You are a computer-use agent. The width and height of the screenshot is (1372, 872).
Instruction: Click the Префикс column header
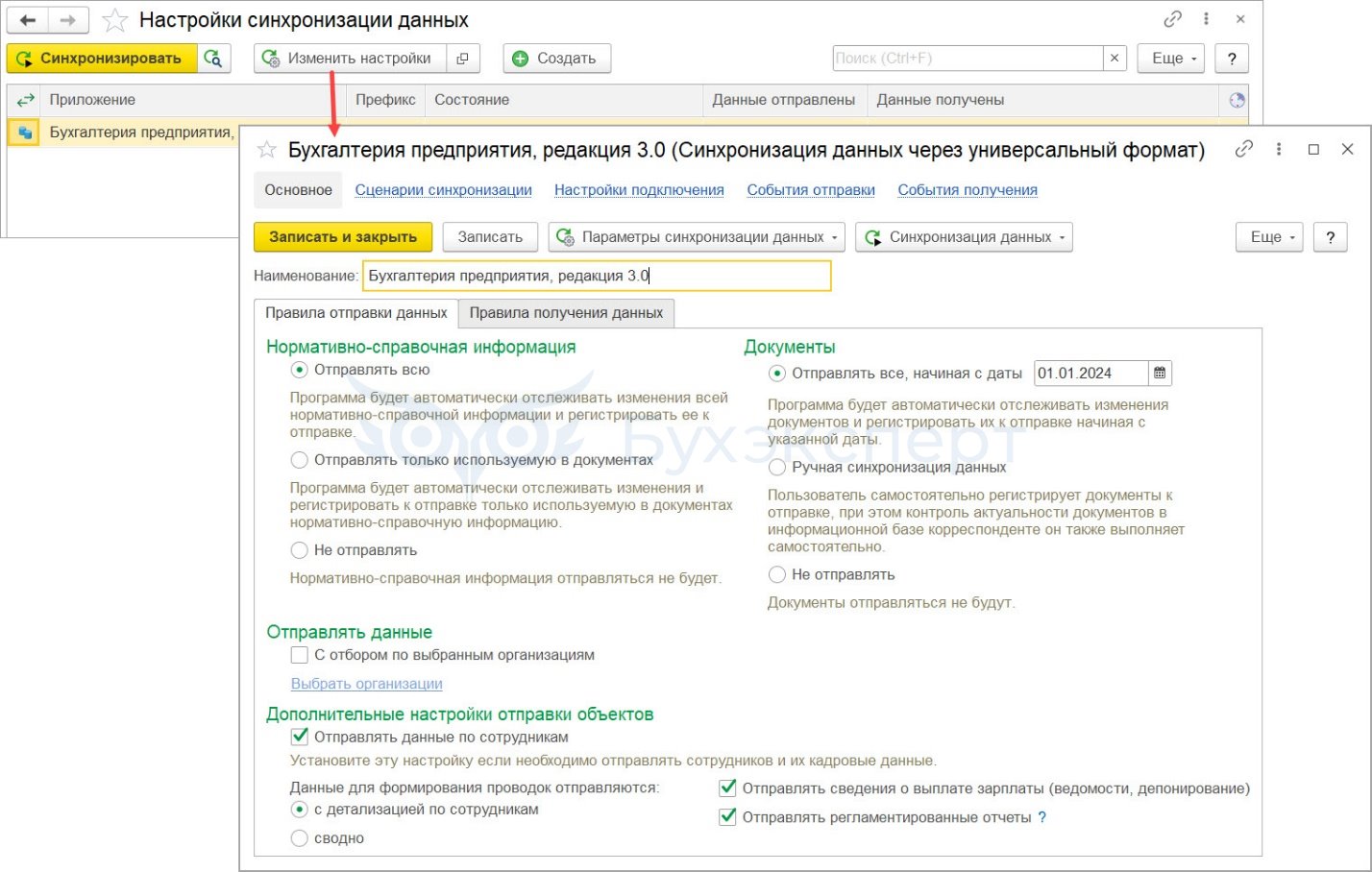click(x=385, y=100)
